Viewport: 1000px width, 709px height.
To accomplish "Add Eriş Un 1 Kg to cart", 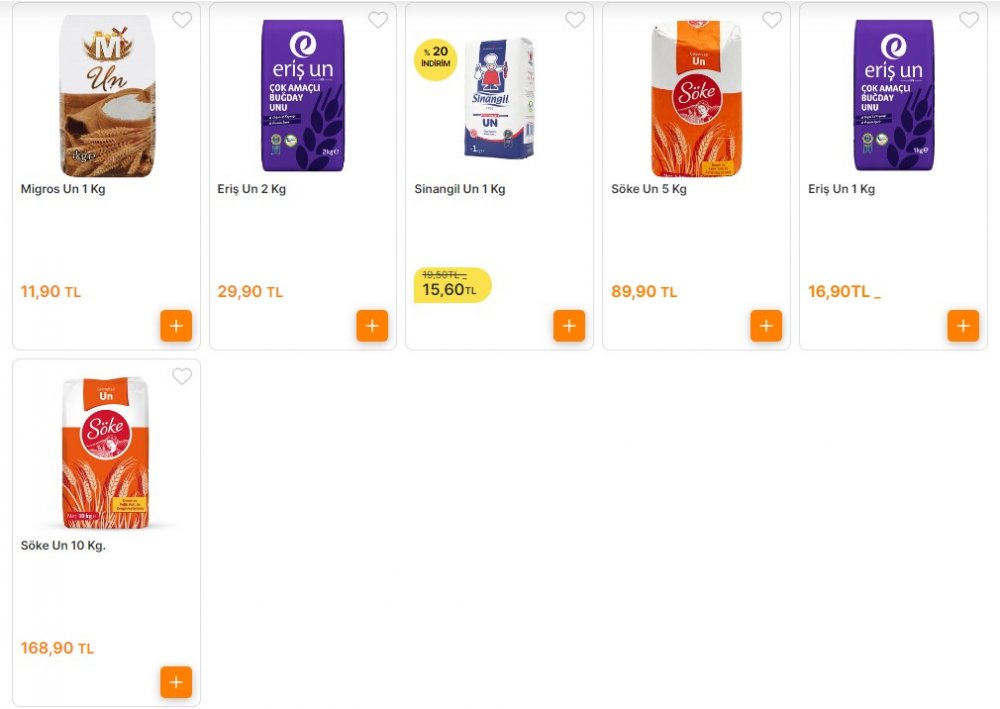I will point(964,326).
